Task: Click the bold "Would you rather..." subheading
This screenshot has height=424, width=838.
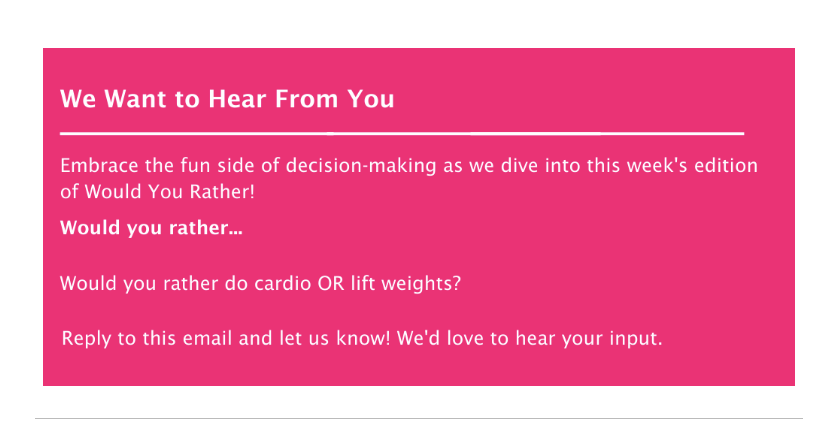Action: (151, 228)
